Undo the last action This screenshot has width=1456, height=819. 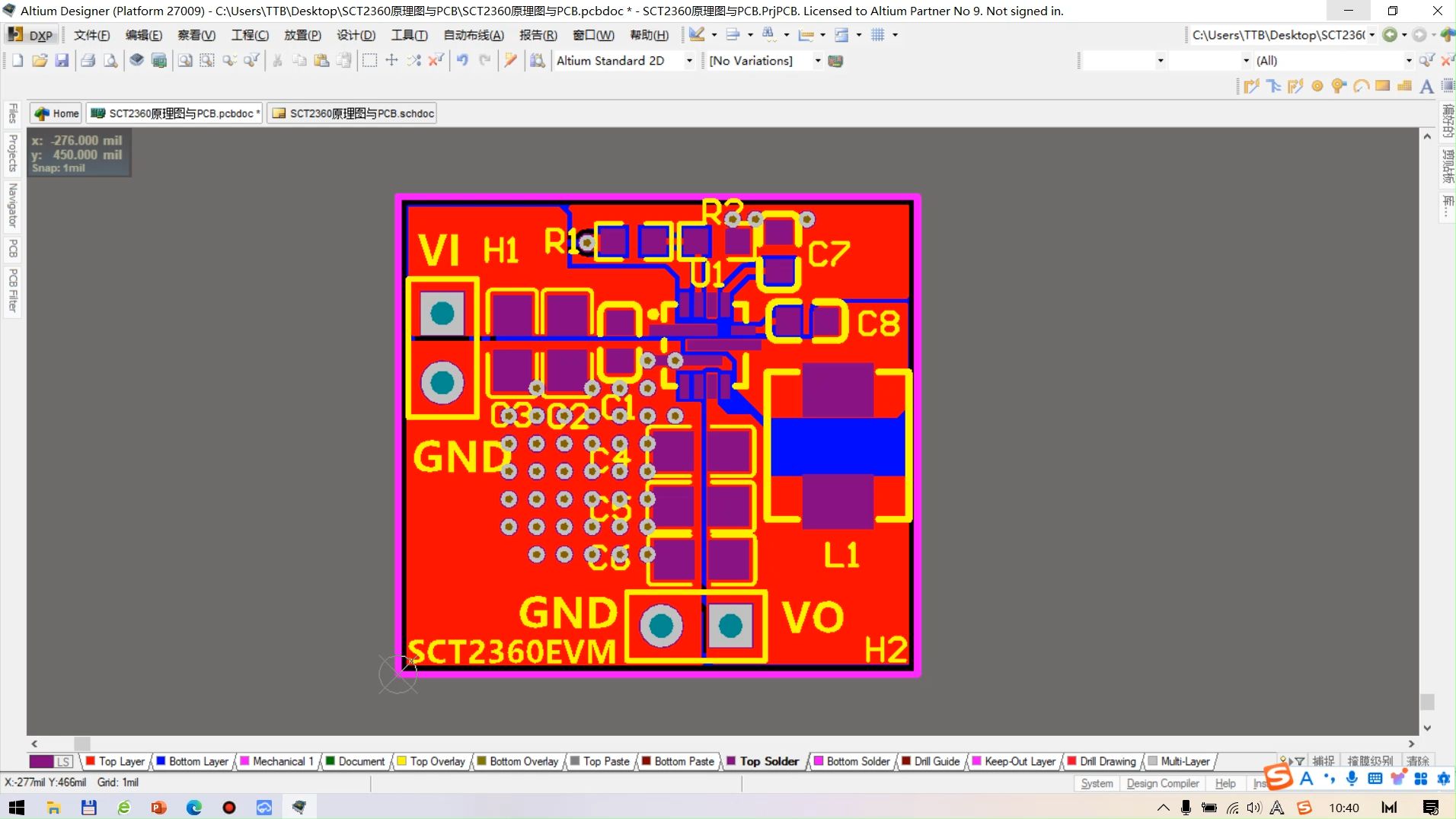462,61
